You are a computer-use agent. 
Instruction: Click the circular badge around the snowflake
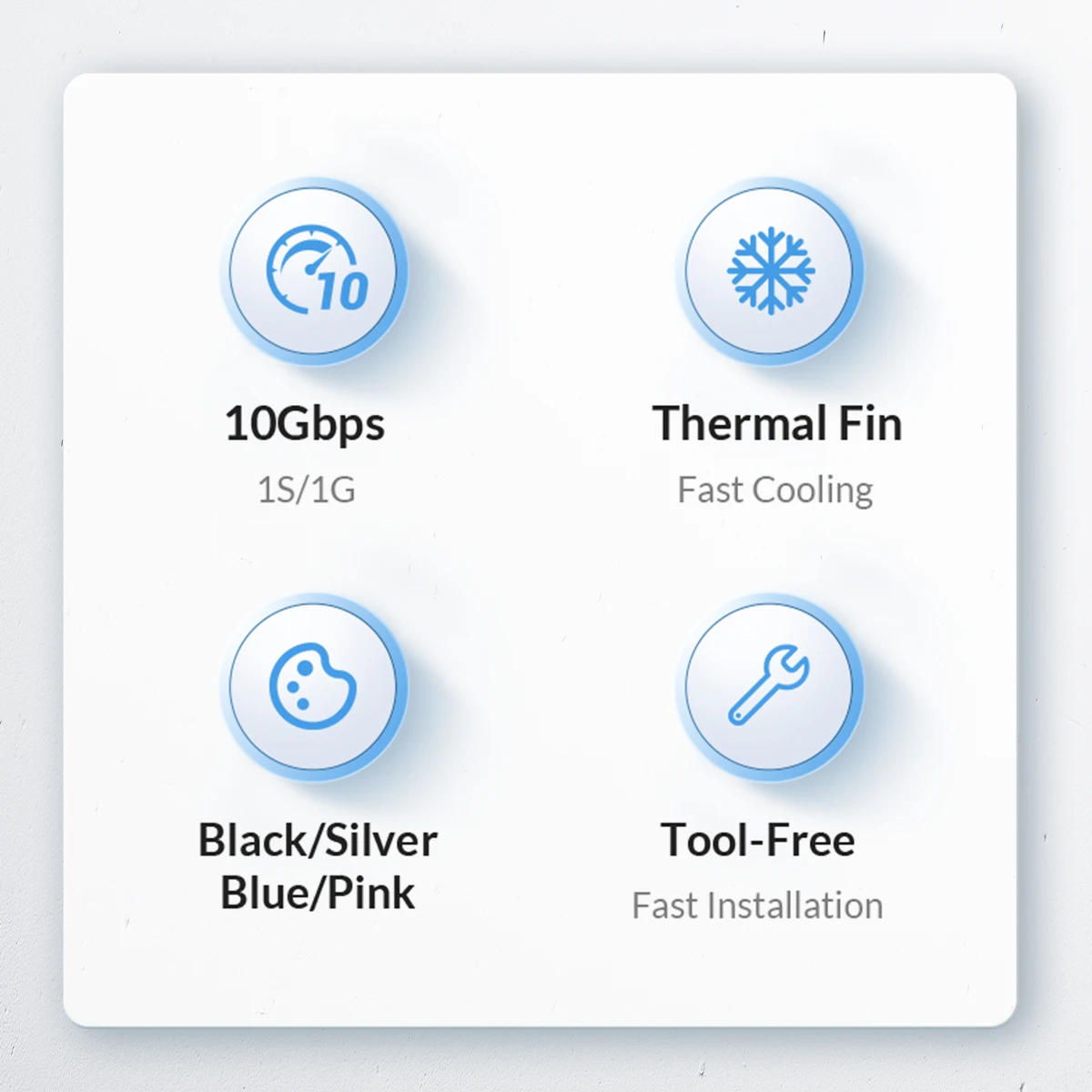coord(770,271)
